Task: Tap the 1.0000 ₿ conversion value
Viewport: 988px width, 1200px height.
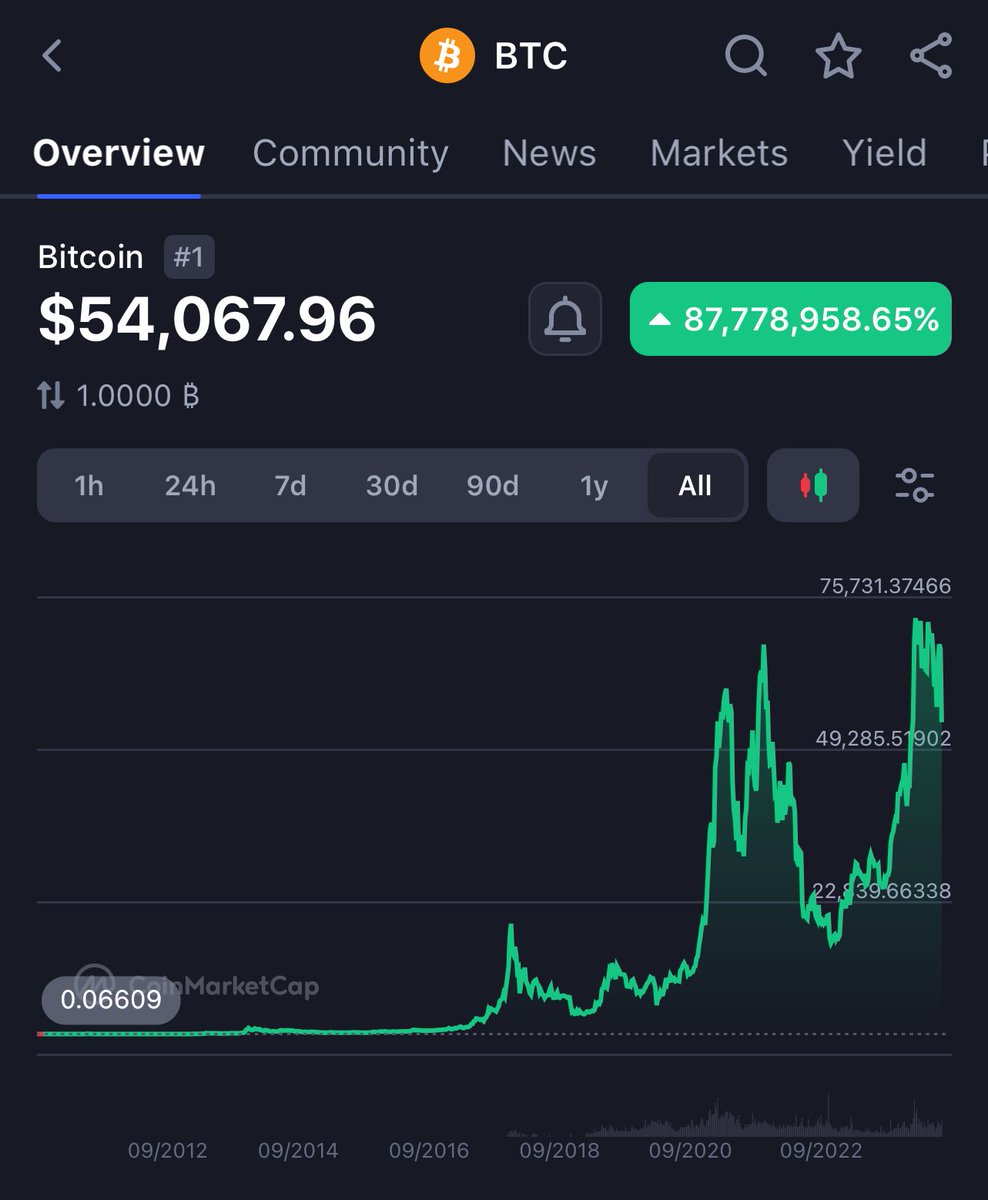Action: [x=138, y=396]
